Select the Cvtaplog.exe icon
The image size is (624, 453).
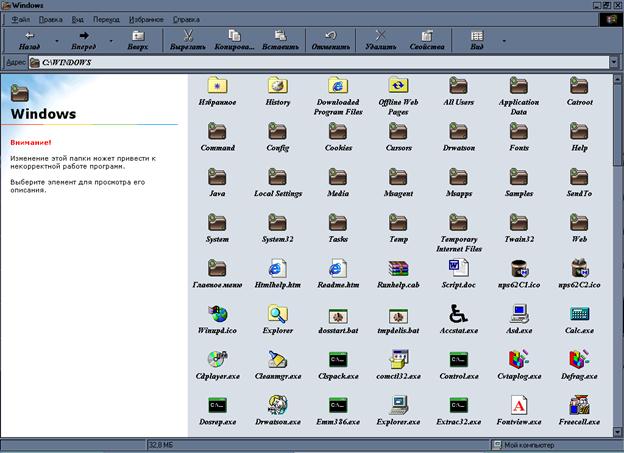519,359
